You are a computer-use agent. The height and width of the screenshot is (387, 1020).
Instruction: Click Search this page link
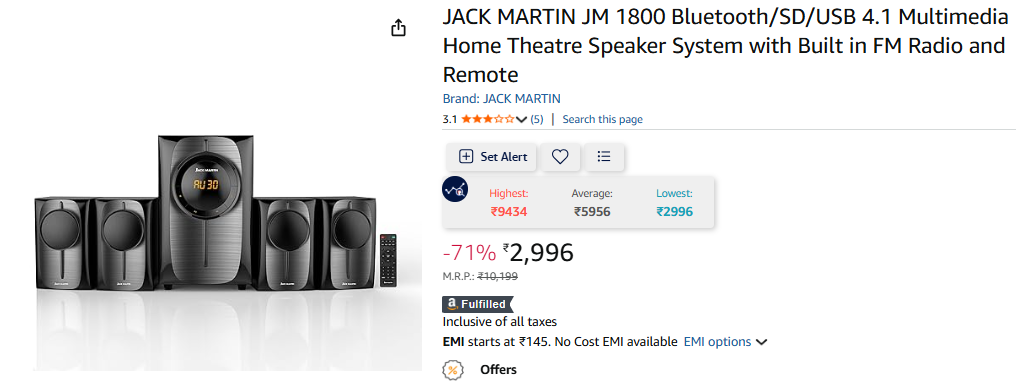(x=602, y=119)
